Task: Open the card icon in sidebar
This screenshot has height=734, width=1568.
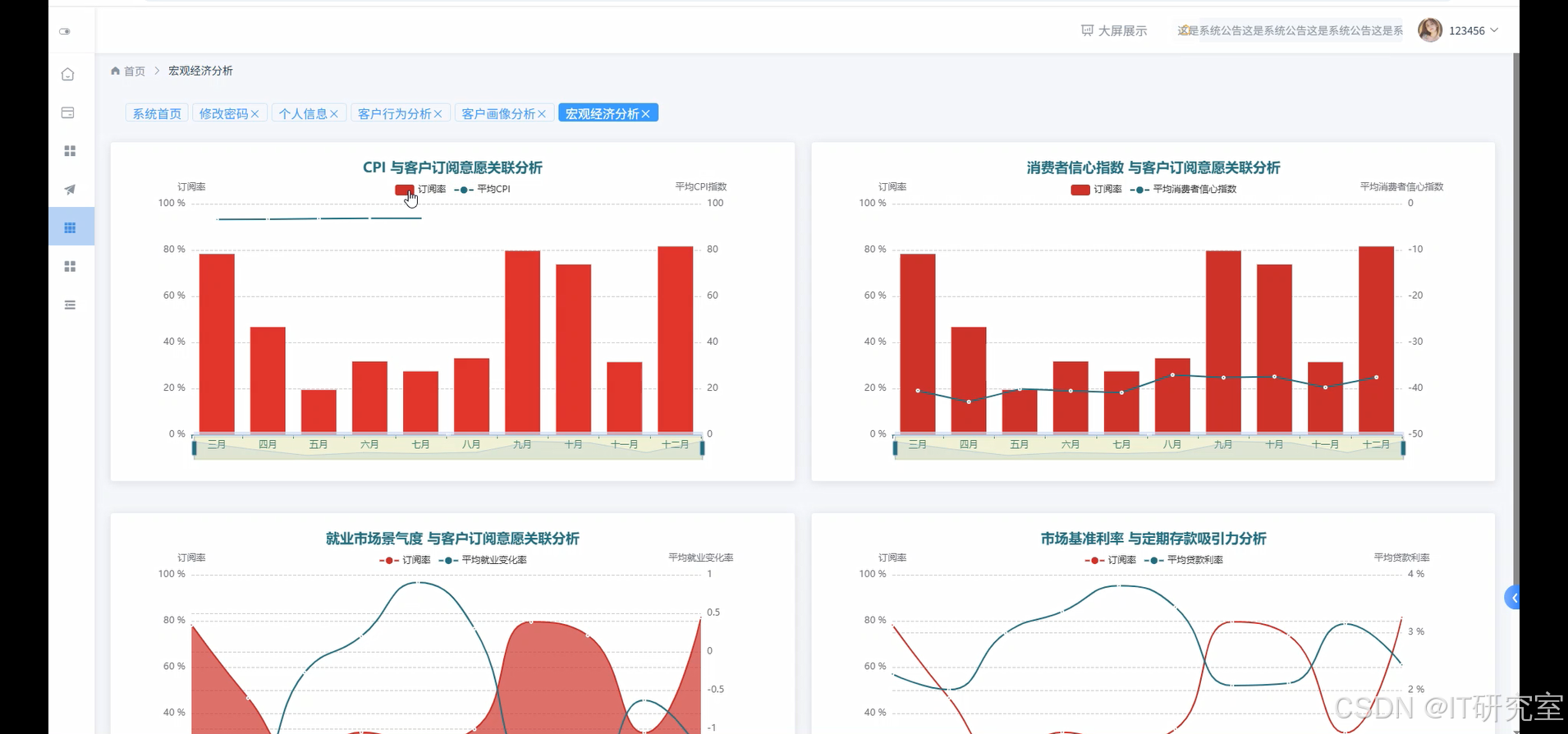Action: [68, 112]
